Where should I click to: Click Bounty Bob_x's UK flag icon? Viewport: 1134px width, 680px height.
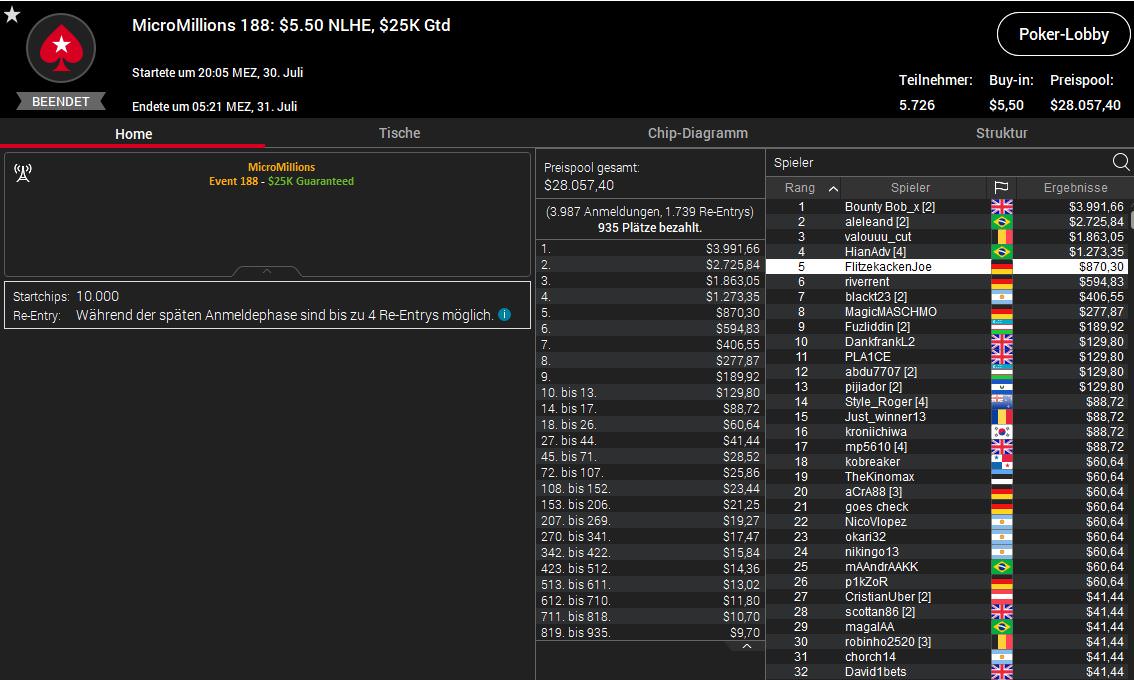coord(1001,207)
